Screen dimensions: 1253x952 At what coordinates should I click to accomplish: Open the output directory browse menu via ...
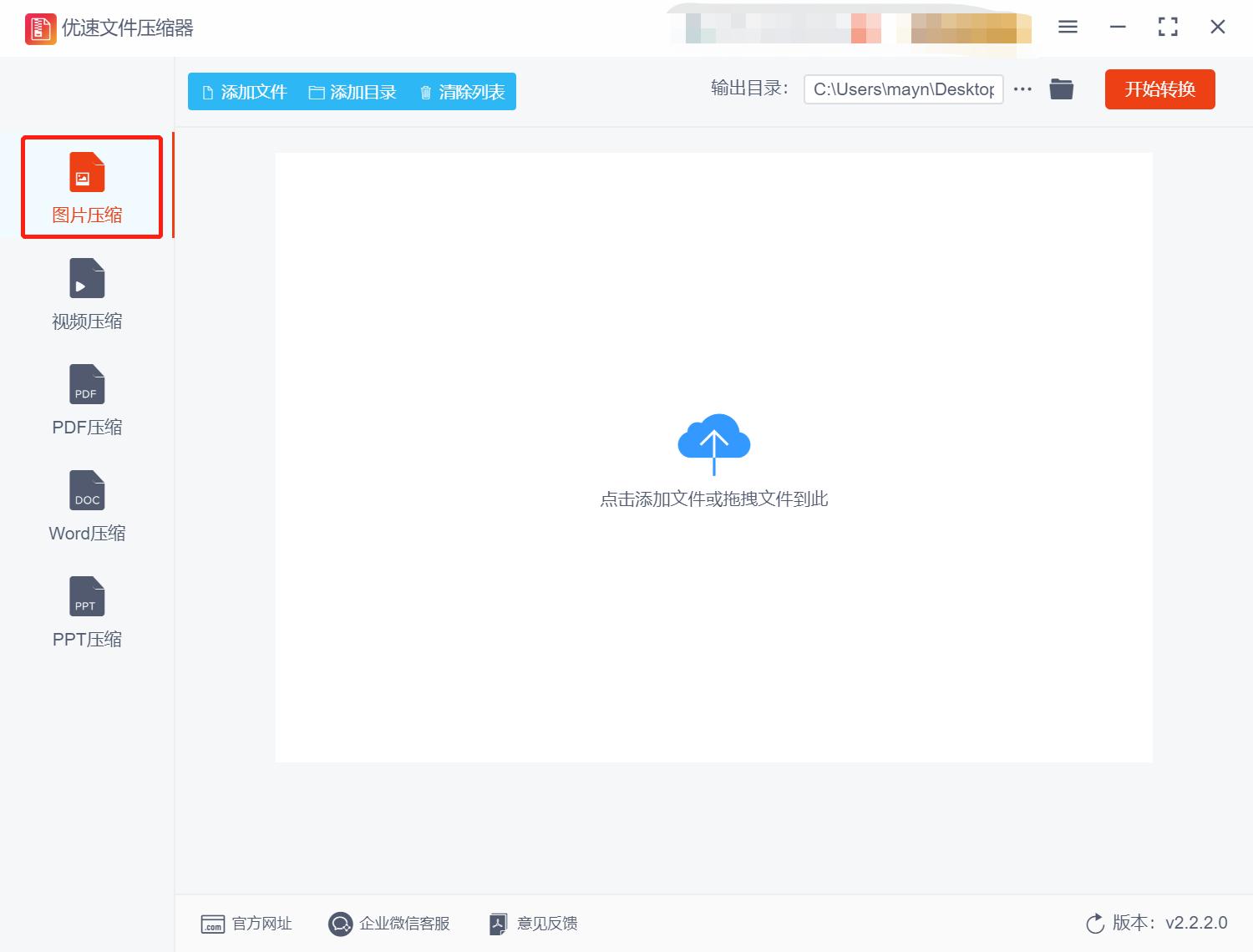coord(1022,89)
